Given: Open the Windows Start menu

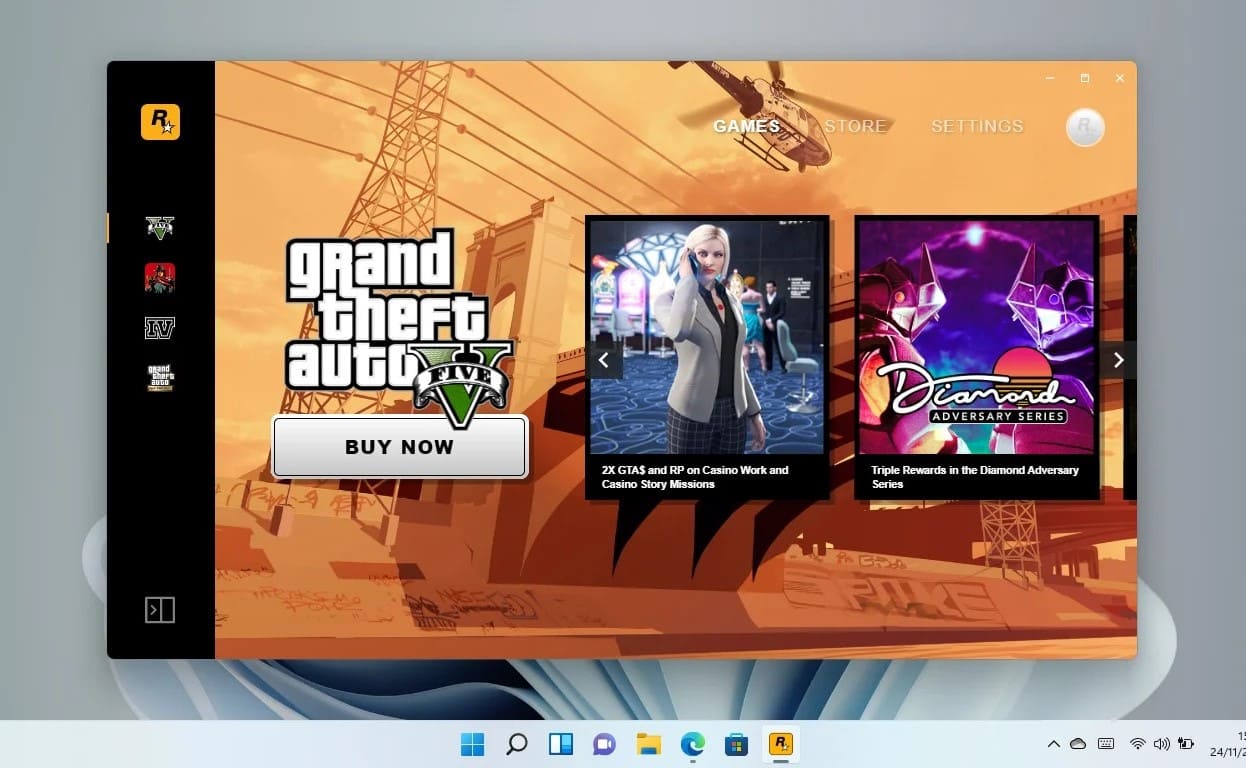Looking at the screenshot, I should point(471,744).
